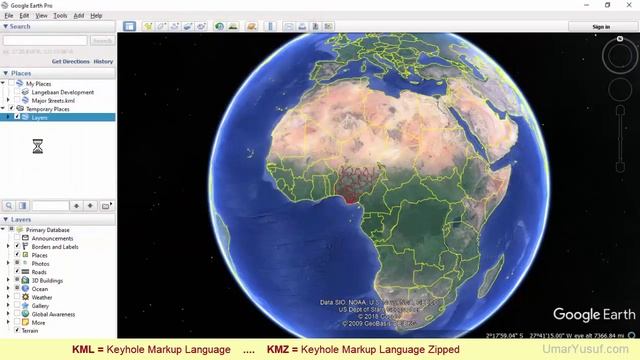
Task: Click the Add Path toolbar icon
Action: (175, 27)
